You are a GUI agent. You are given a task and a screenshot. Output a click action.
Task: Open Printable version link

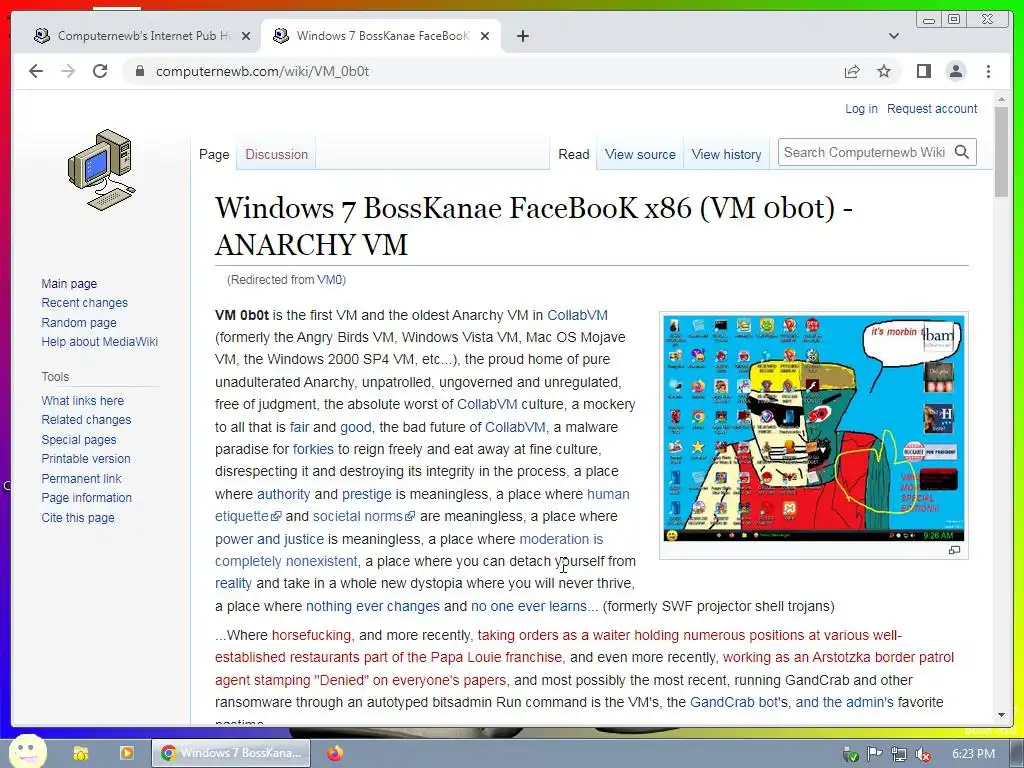[86, 458]
